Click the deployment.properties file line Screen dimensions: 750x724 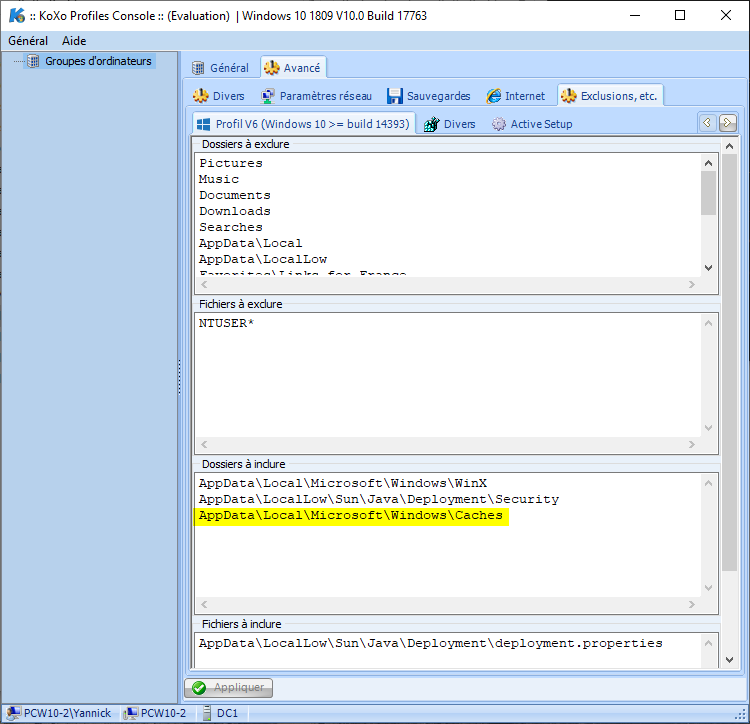pos(430,643)
